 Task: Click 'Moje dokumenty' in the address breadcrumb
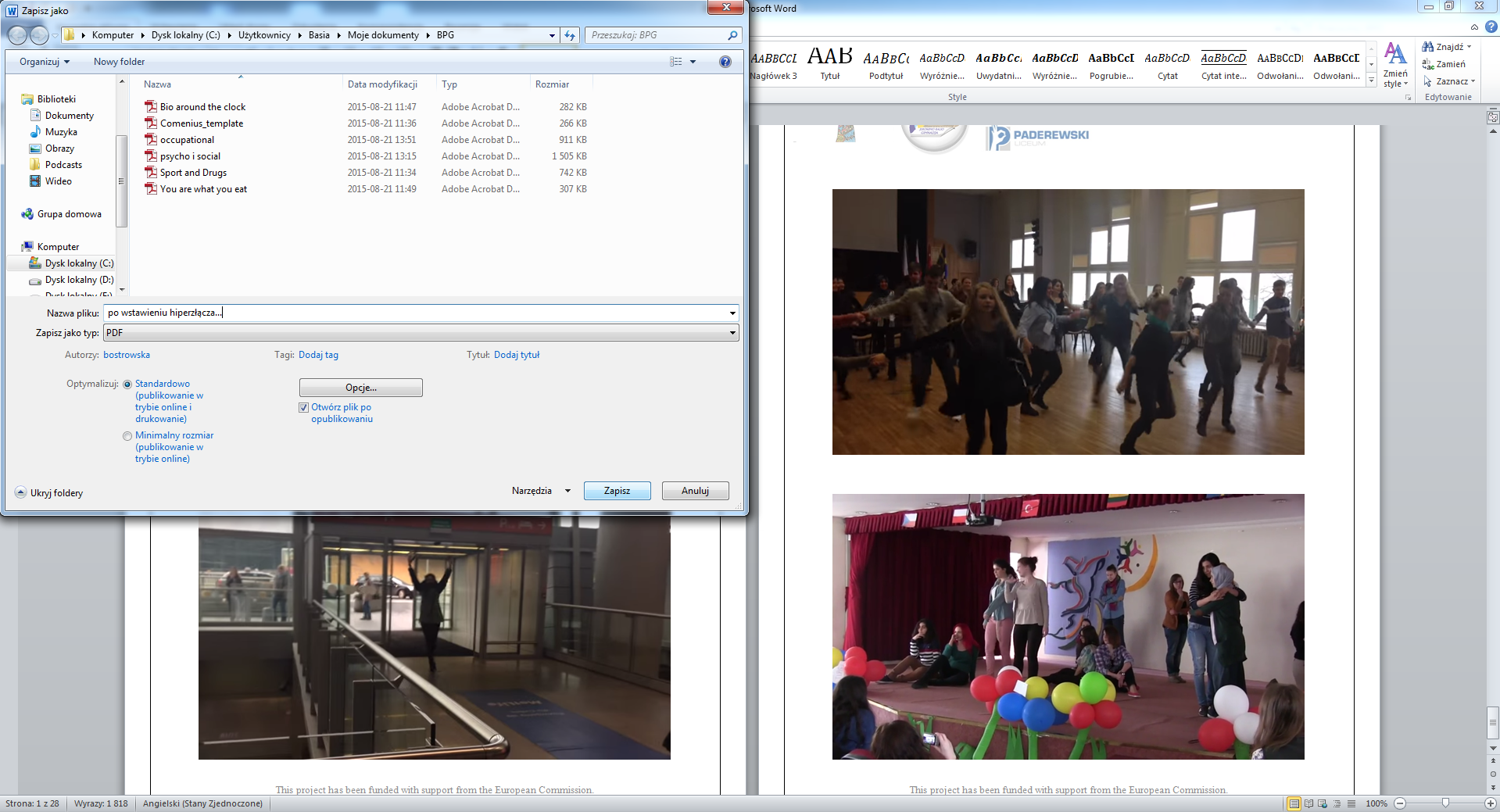[x=383, y=35]
